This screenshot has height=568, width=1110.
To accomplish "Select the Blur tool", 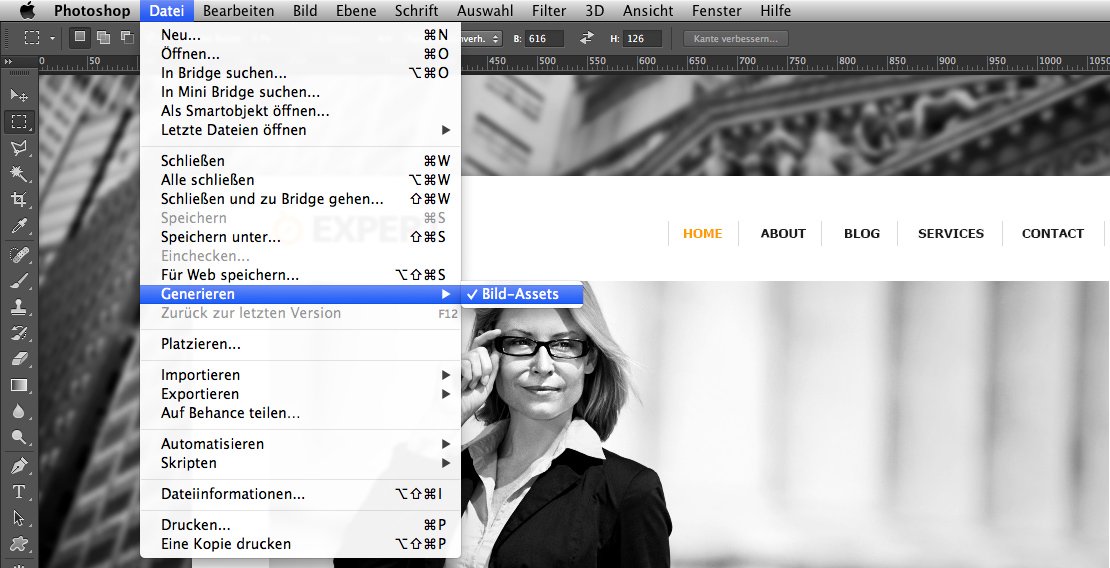I will pyautogui.click(x=18, y=411).
